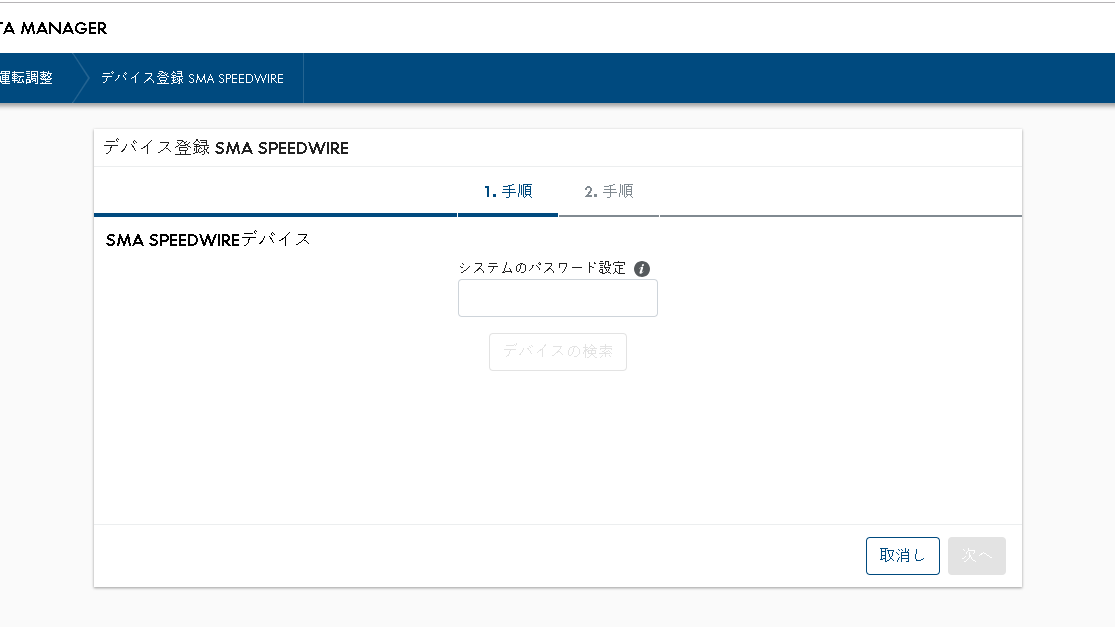The height and width of the screenshot is (627, 1115).
Task: Click the デバイスの検索 button
Action: (x=558, y=351)
